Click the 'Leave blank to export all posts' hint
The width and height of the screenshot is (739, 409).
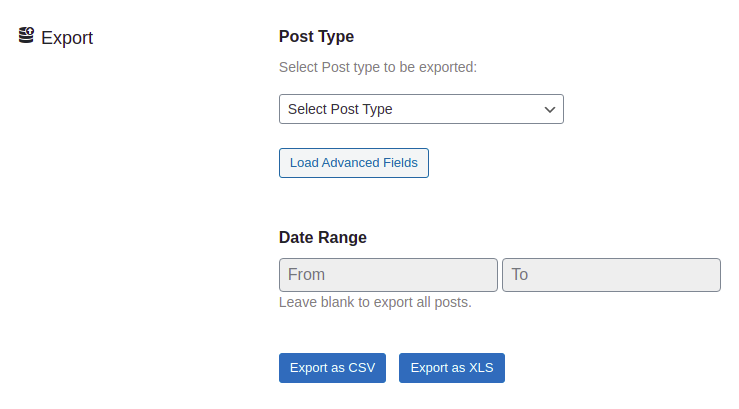tap(375, 302)
